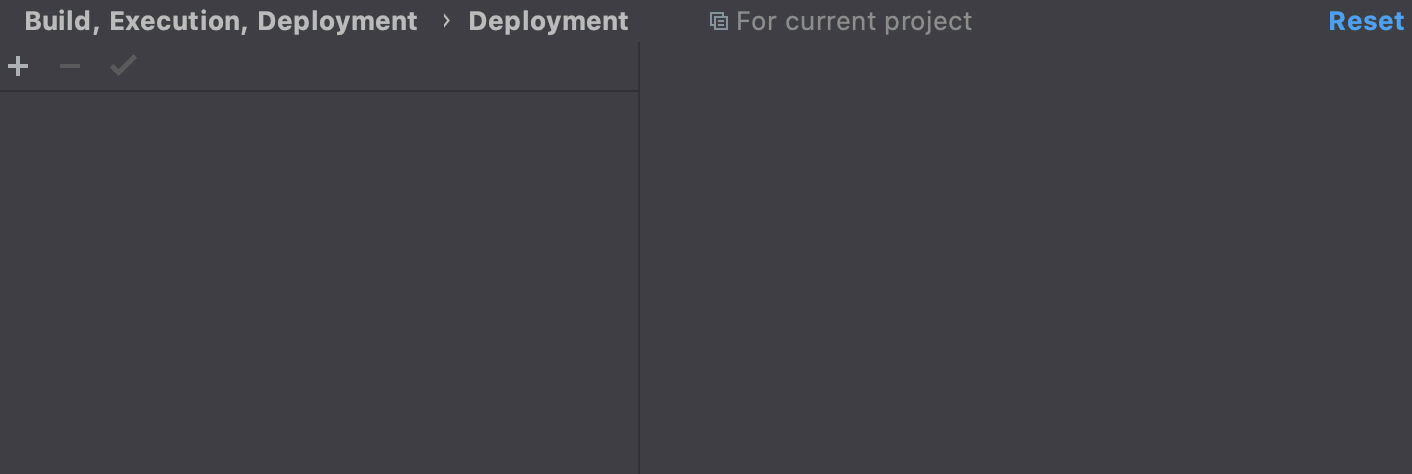The width and height of the screenshot is (1412, 474).
Task: Add a new deployment server with plus icon
Action: coord(18,67)
